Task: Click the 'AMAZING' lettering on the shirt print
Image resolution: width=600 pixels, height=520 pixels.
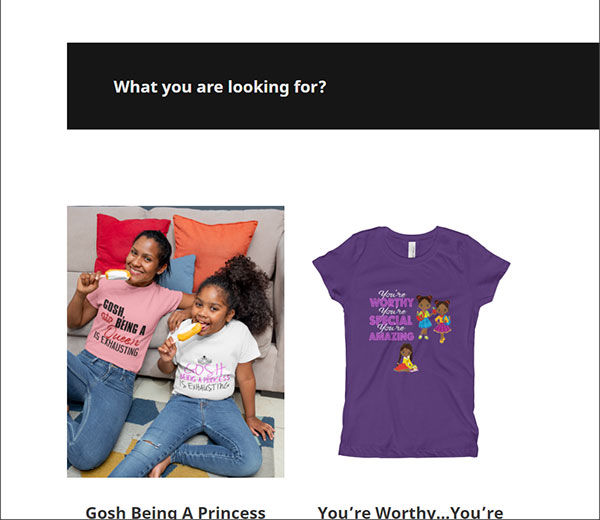Action: [391, 336]
